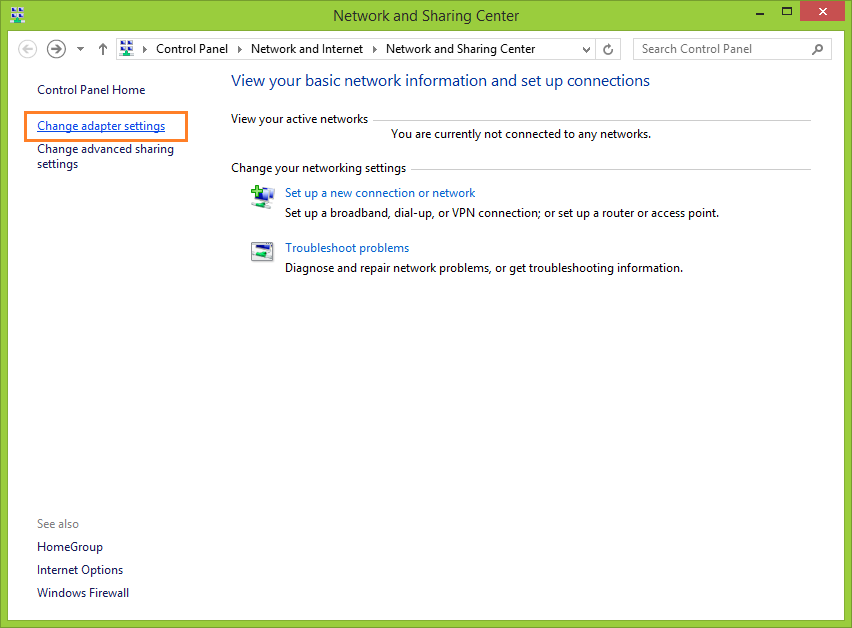Open the address bar history dropdown
Viewport: 852px width, 628px height.
click(x=586, y=49)
